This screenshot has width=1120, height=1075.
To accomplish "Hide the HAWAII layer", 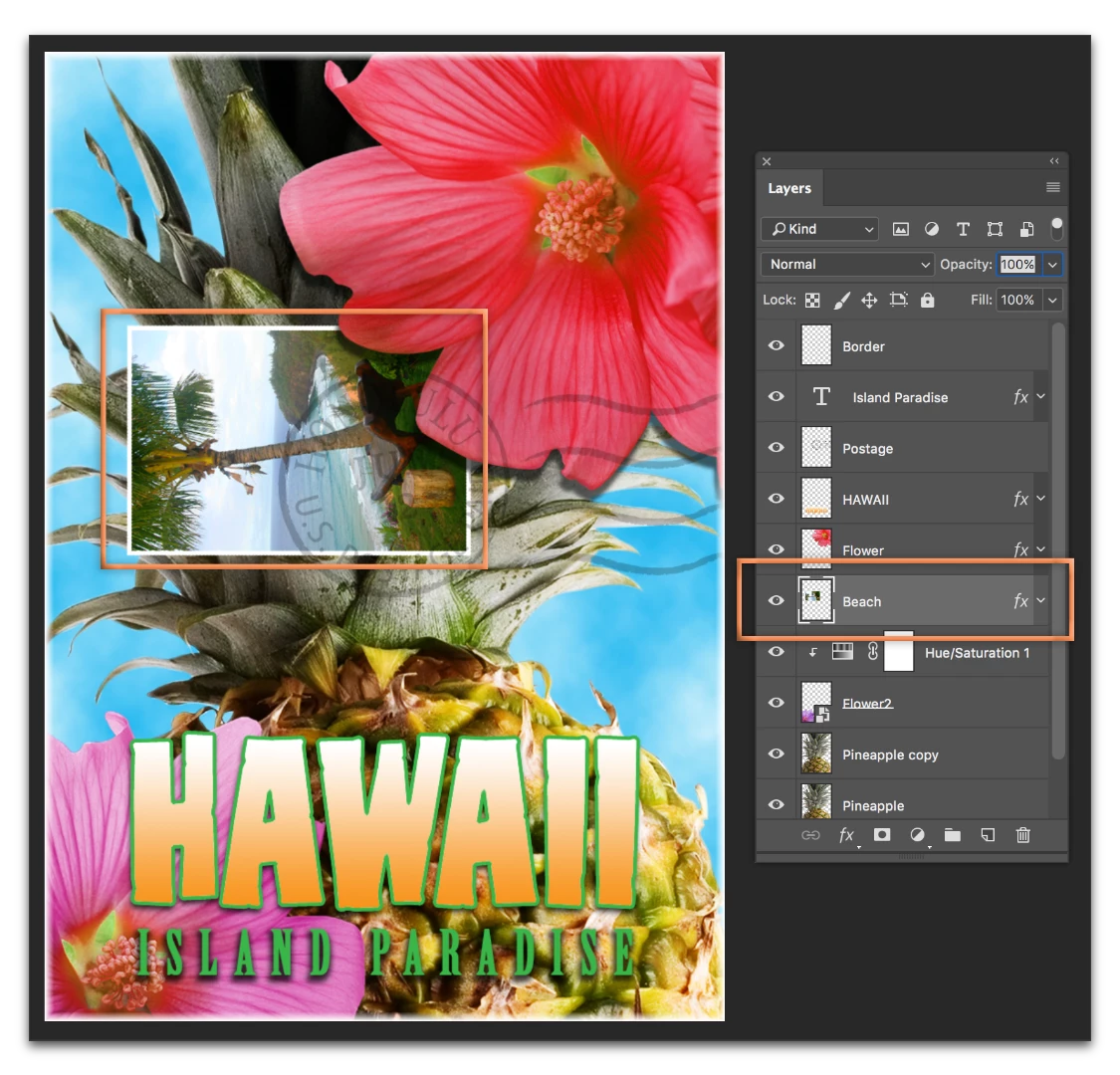I will pos(777,499).
